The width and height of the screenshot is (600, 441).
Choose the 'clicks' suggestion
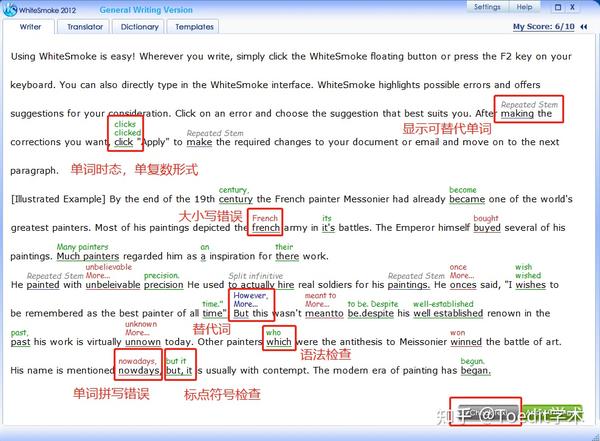click(125, 124)
